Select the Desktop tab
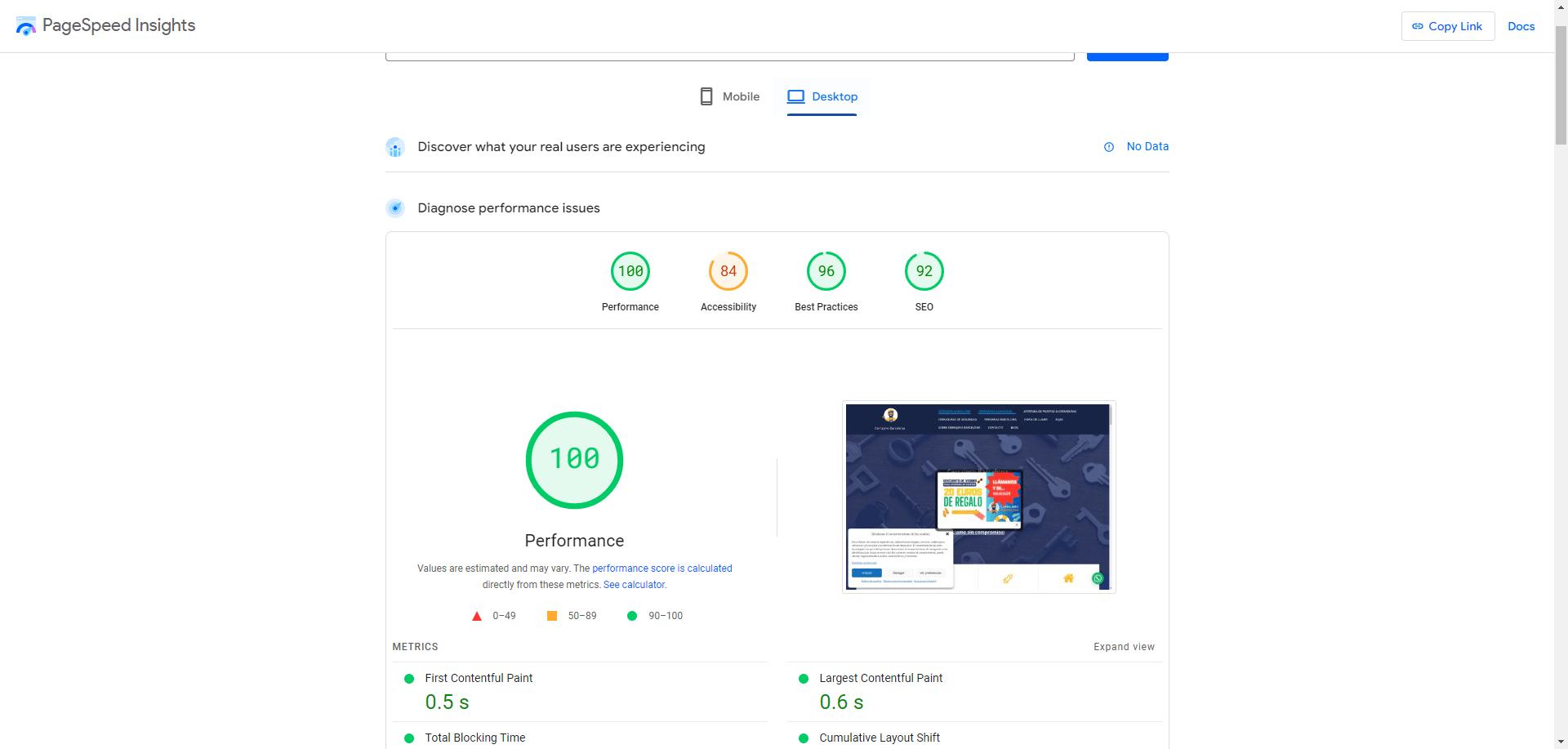Image resolution: width=1568 pixels, height=749 pixels. (x=822, y=96)
